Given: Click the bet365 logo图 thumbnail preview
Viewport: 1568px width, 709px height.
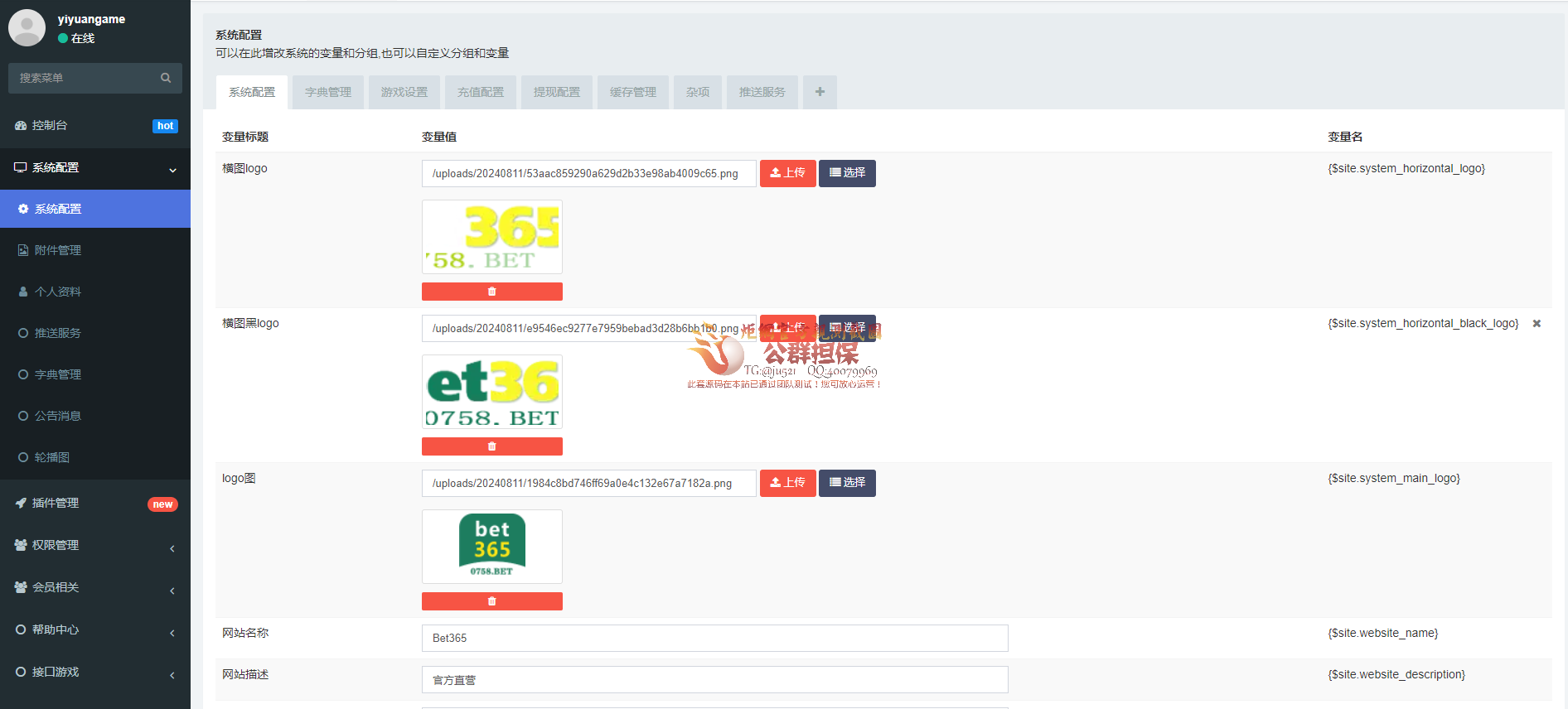Looking at the screenshot, I should (x=492, y=547).
